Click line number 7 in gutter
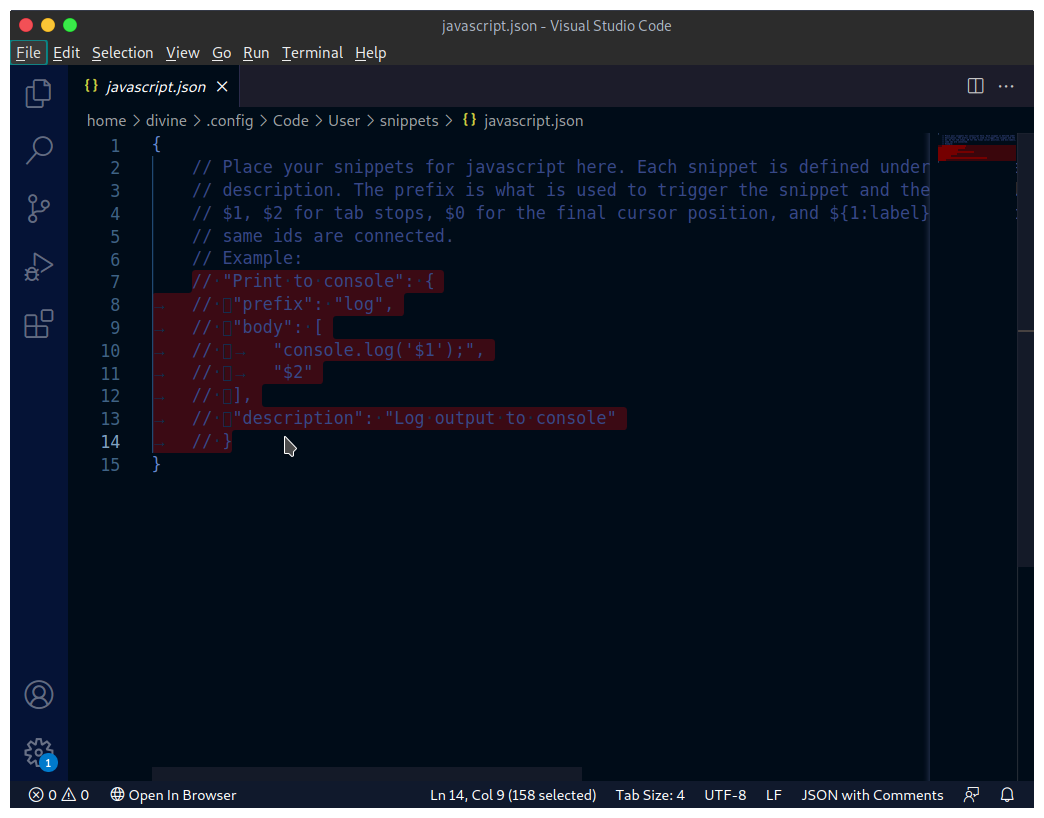The height and width of the screenshot is (818, 1044). [115, 282]
